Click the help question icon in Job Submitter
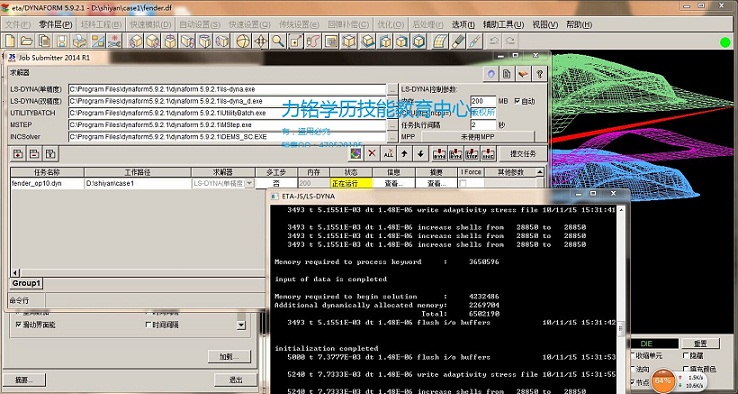Image resolution: width=738 pixels, height=394 pixels. pyautogui.click(x=539, y=74)
